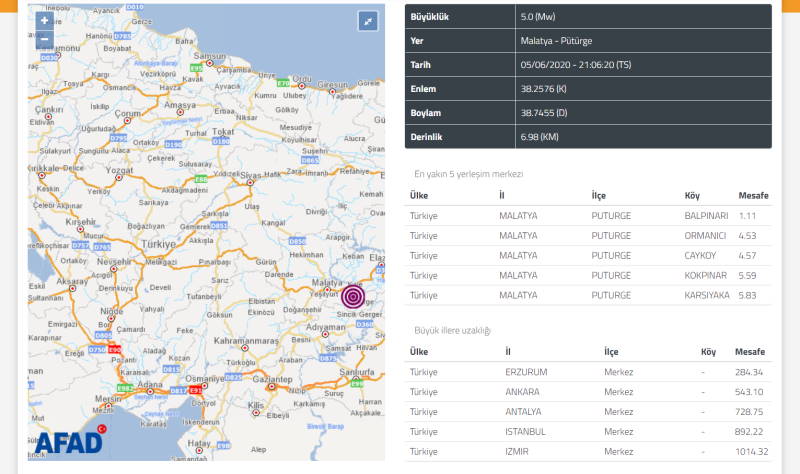Viewport: 800px width, 474px height.
Task: Select the Yer value Malatya - Pütürge
Action: [x=556, y=41]
